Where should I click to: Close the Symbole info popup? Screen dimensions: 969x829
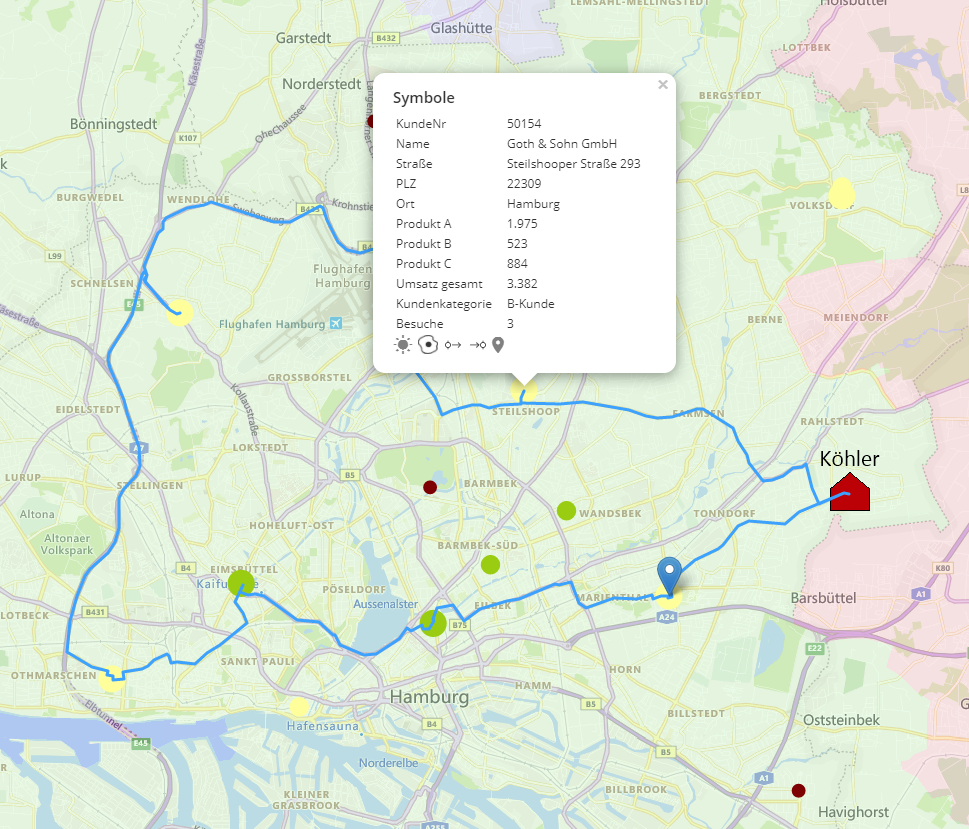coord(662,85)
